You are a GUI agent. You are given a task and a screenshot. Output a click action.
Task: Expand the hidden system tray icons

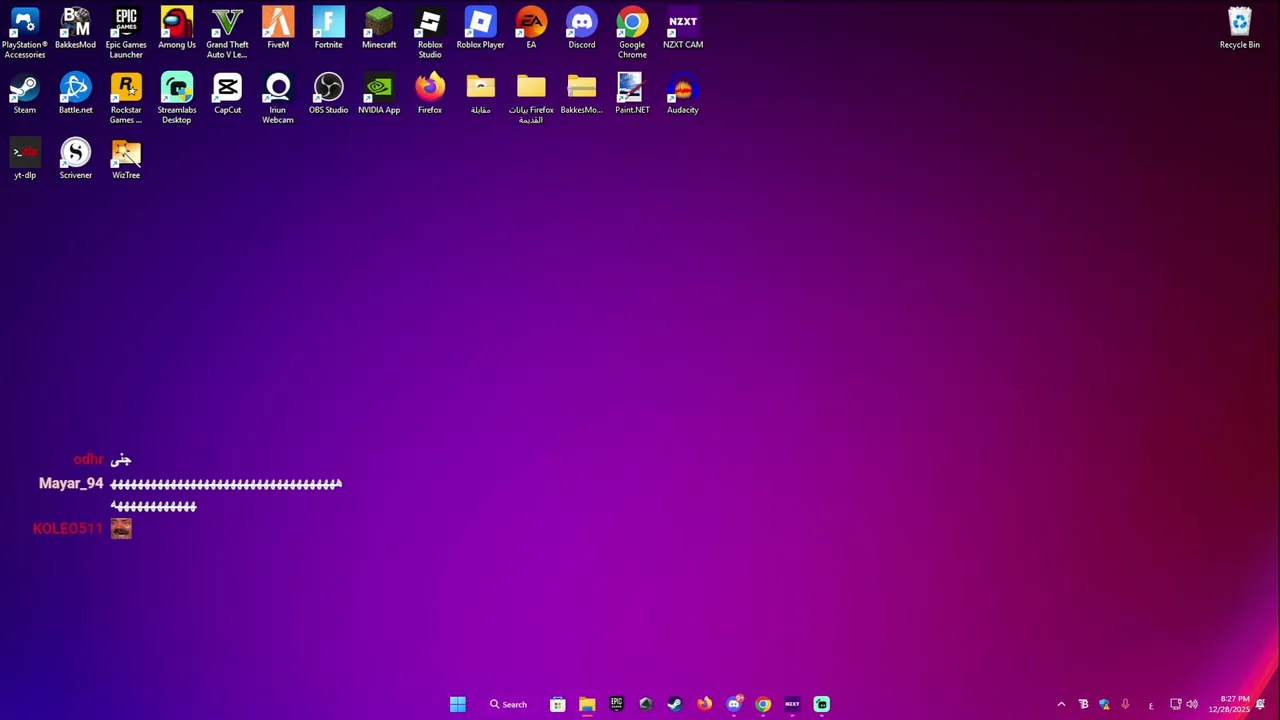tap(1061, 704)
